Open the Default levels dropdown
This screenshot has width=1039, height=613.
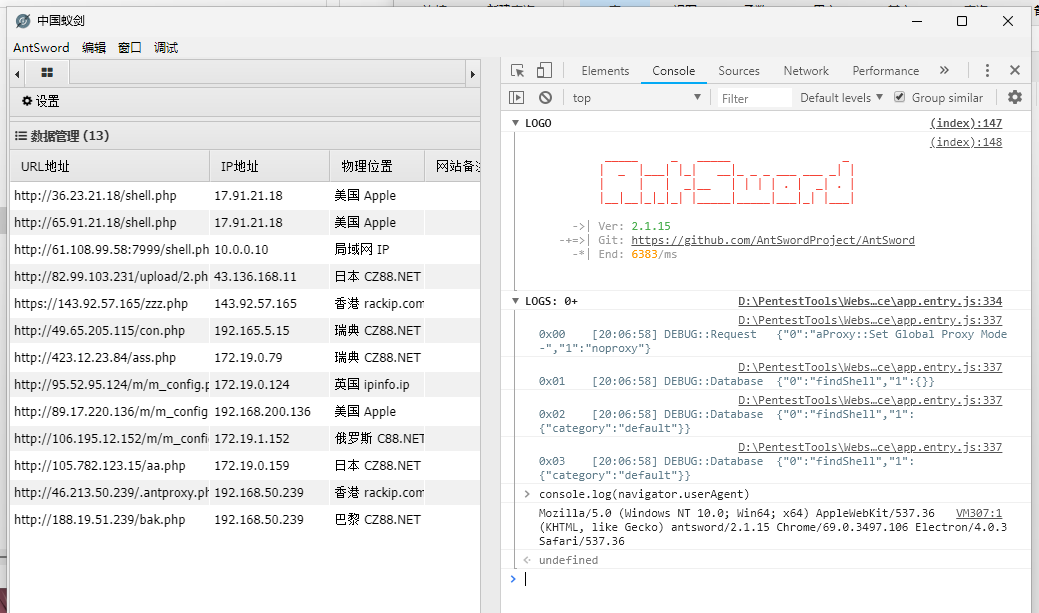(842, 98)
